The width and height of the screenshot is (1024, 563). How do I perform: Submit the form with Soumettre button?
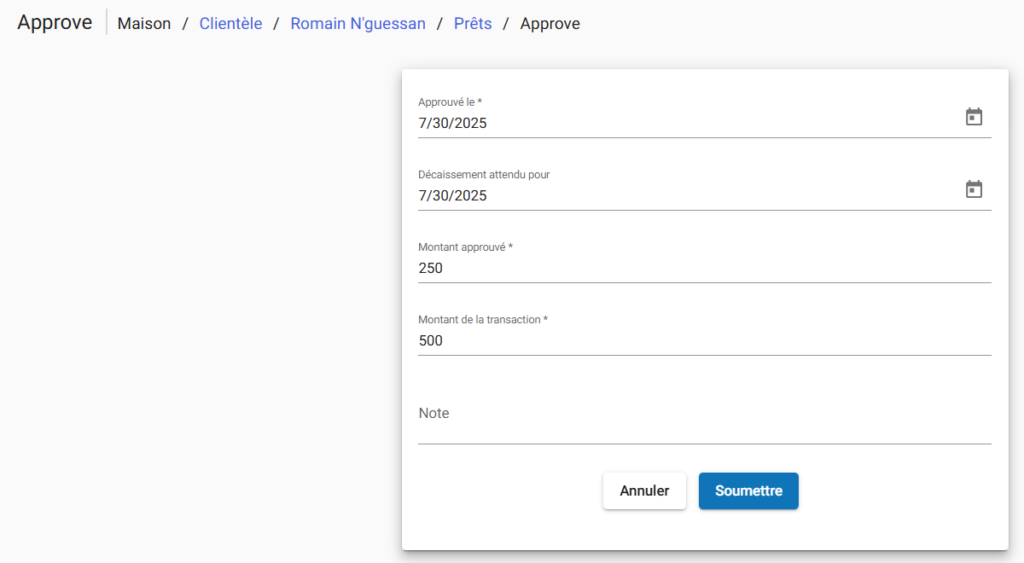tap(748, 491)
